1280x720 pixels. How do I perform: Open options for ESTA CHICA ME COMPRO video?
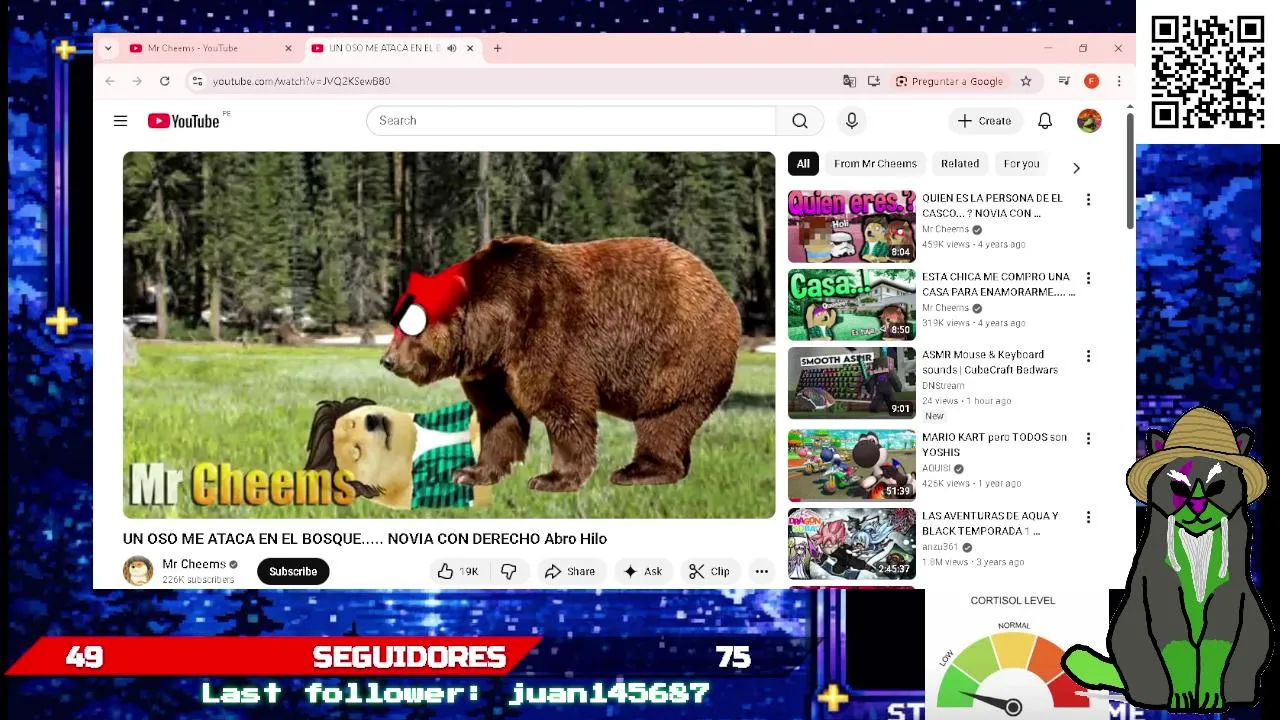[x=1088, y=278]
